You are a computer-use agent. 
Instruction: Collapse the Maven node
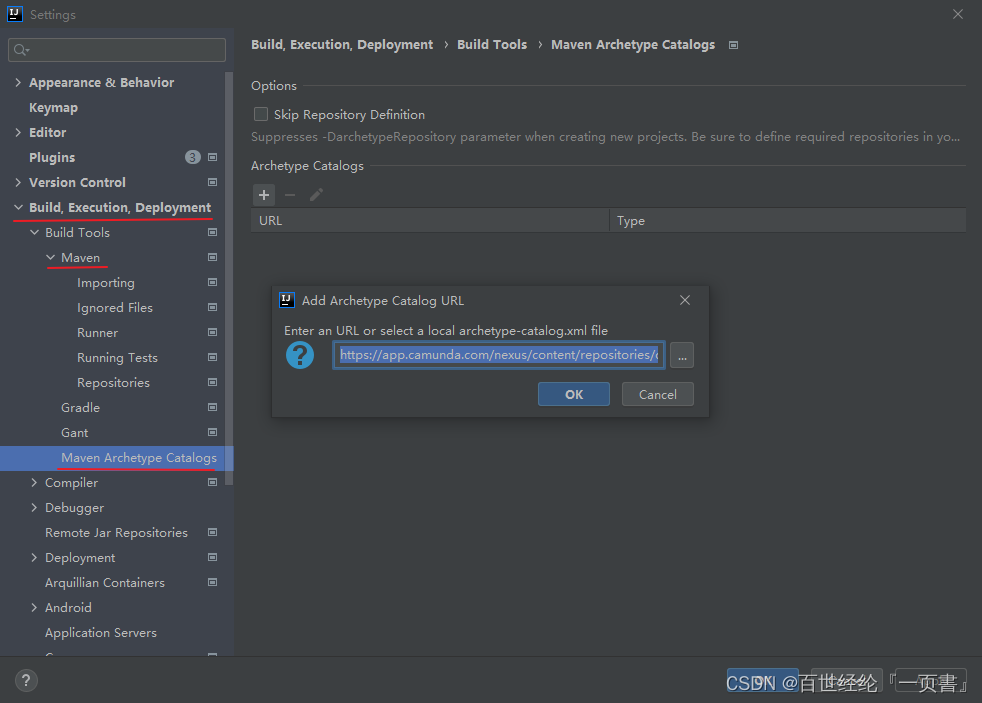[51, 257]
